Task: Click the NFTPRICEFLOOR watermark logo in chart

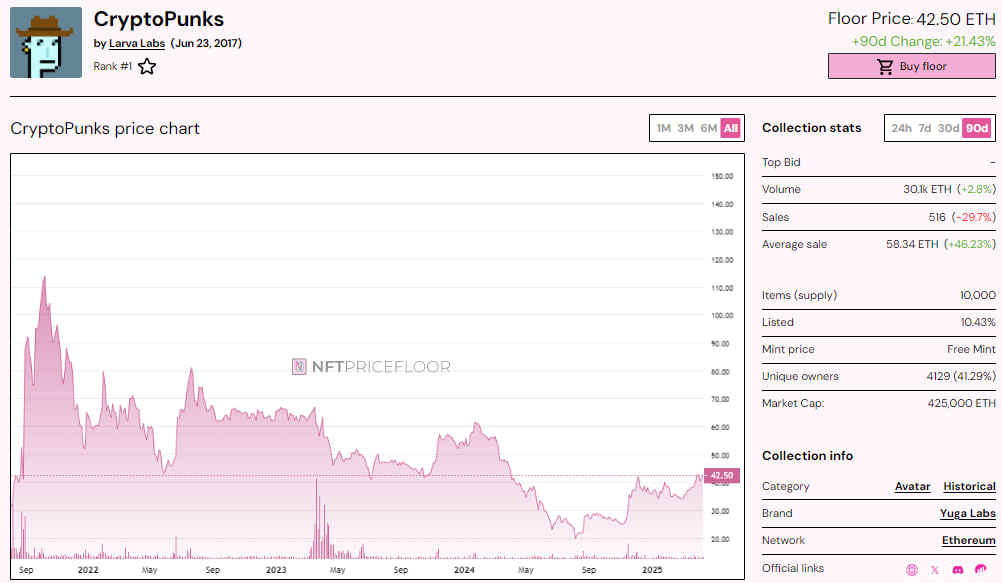Action: pos(371,367)
